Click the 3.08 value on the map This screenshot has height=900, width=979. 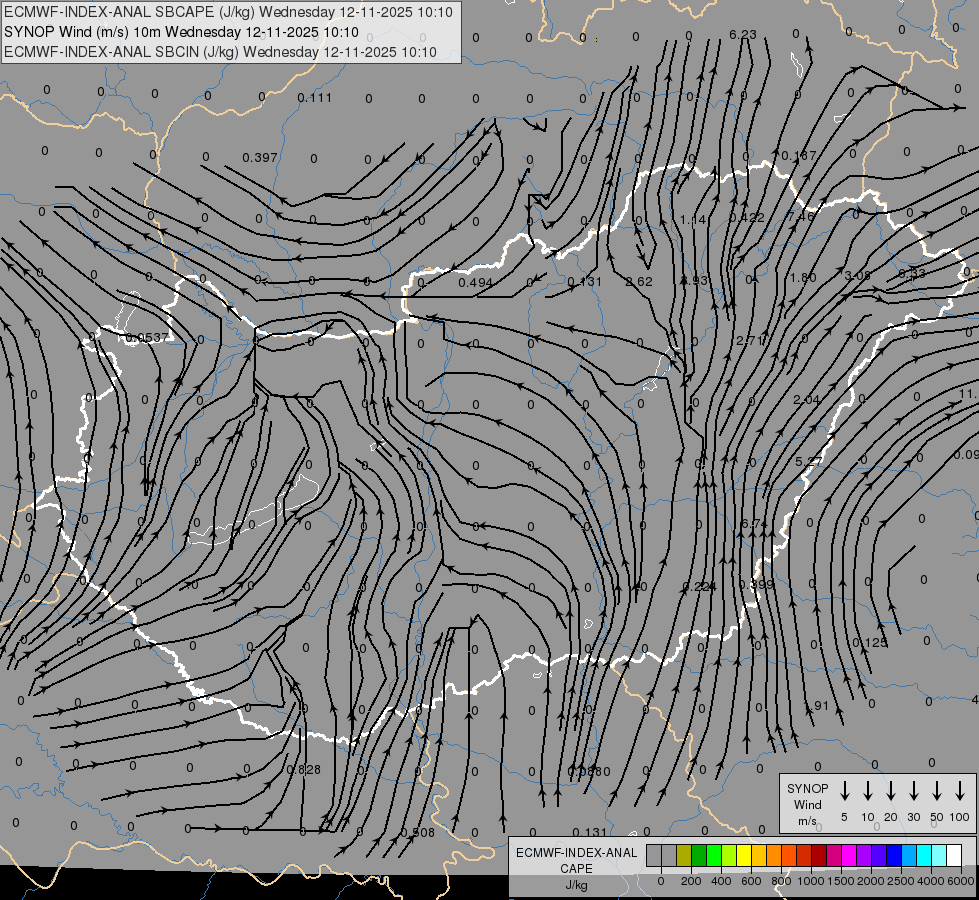[857, 275]
